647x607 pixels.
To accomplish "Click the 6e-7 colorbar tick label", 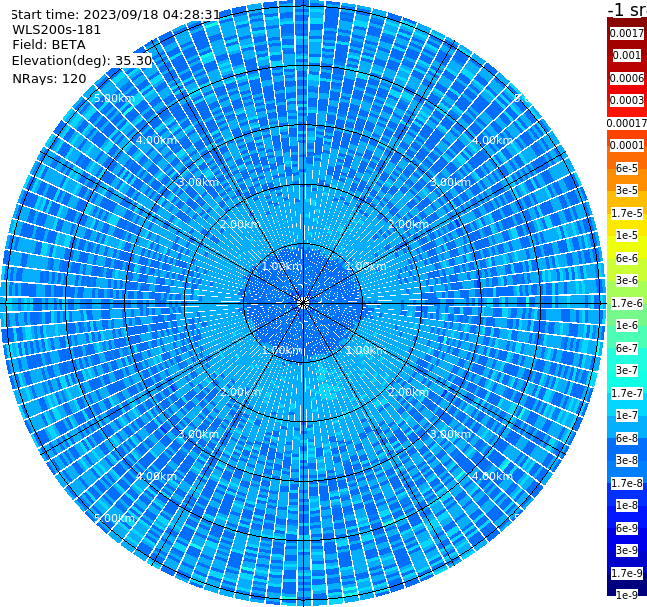I will pos(627,348).
